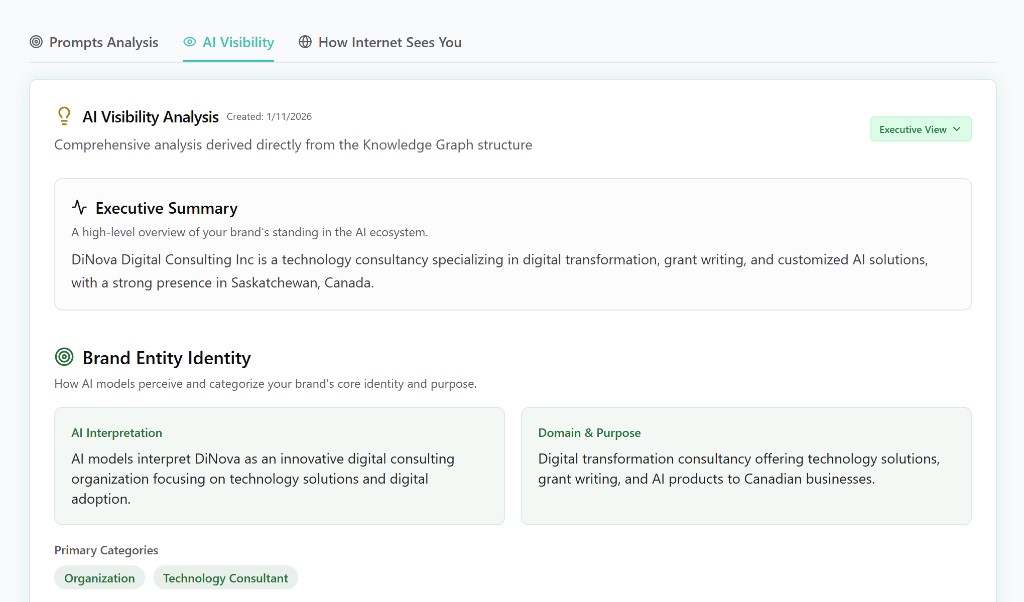Viewport: 1024px width, 602px height.
Task: Switch to the Prompts Analysis tab
Action: (x=104, y=42)
